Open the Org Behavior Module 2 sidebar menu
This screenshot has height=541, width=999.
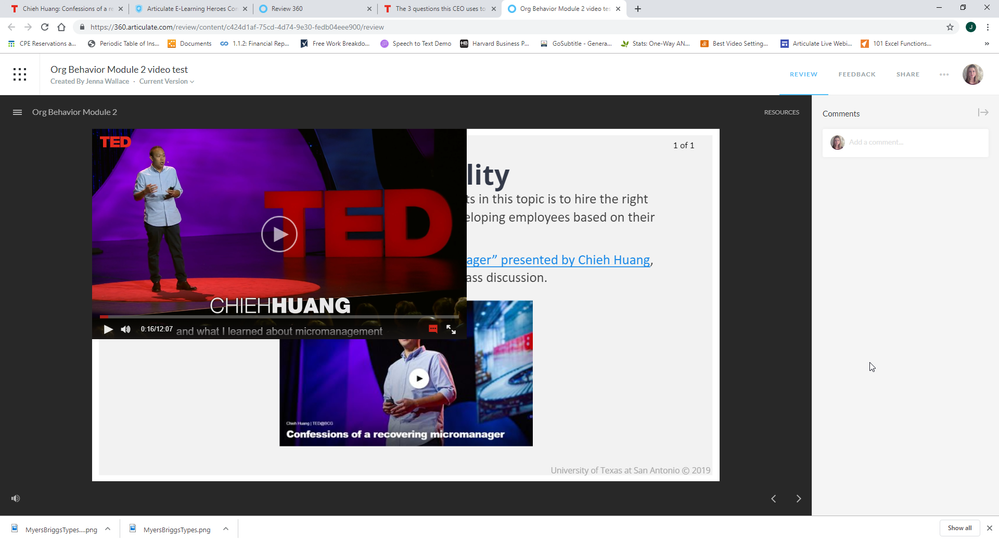[x=17, y=112]
